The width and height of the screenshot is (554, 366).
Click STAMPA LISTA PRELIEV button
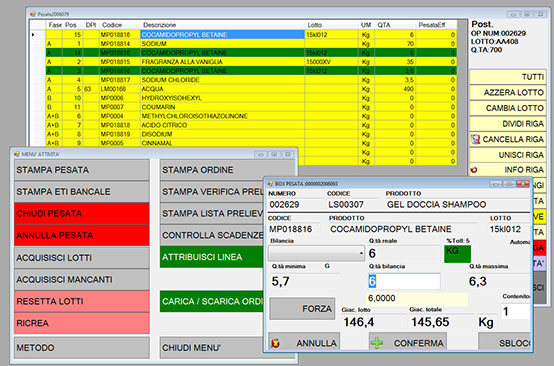click(212, 213)
